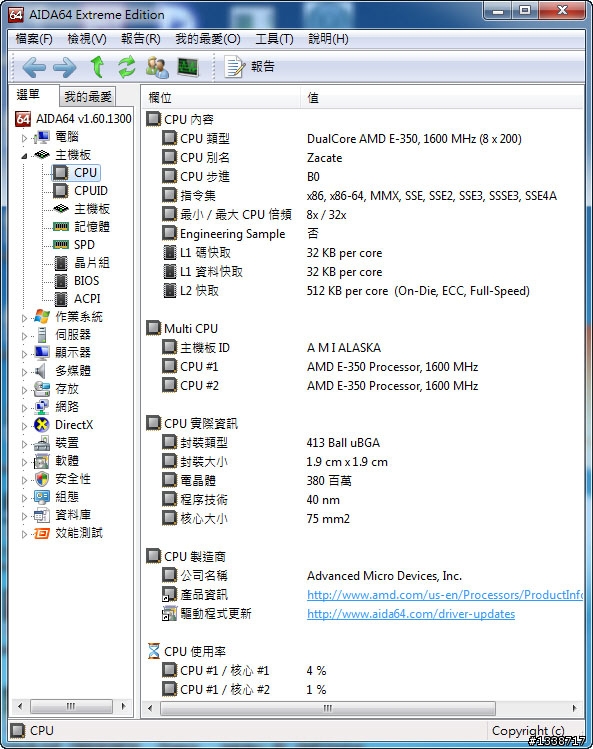Go back with the blue left arrow

[34, 67]
